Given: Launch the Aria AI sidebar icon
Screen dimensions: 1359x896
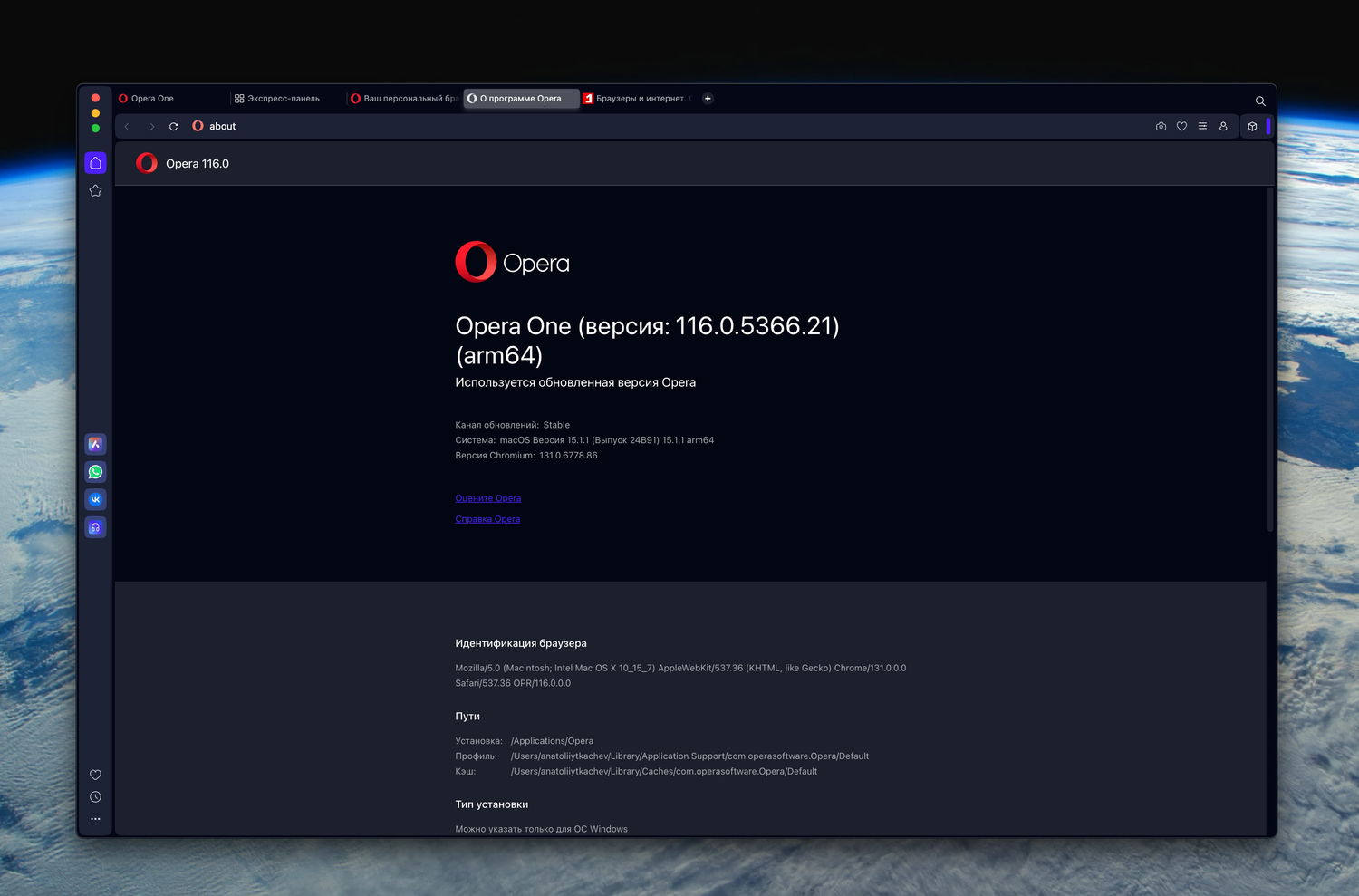Looking at the screenshot, I should point(95,444).
